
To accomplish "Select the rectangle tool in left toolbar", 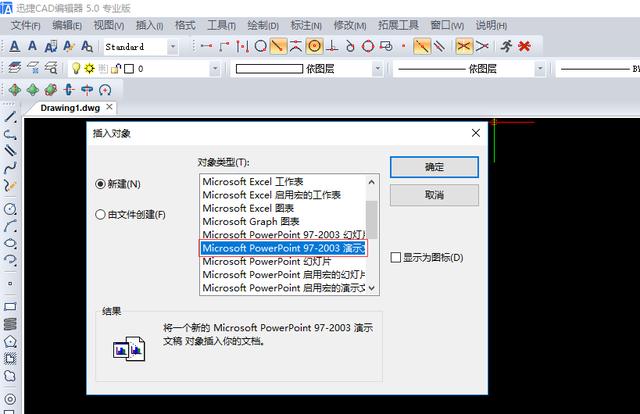I will pos(10,307).
